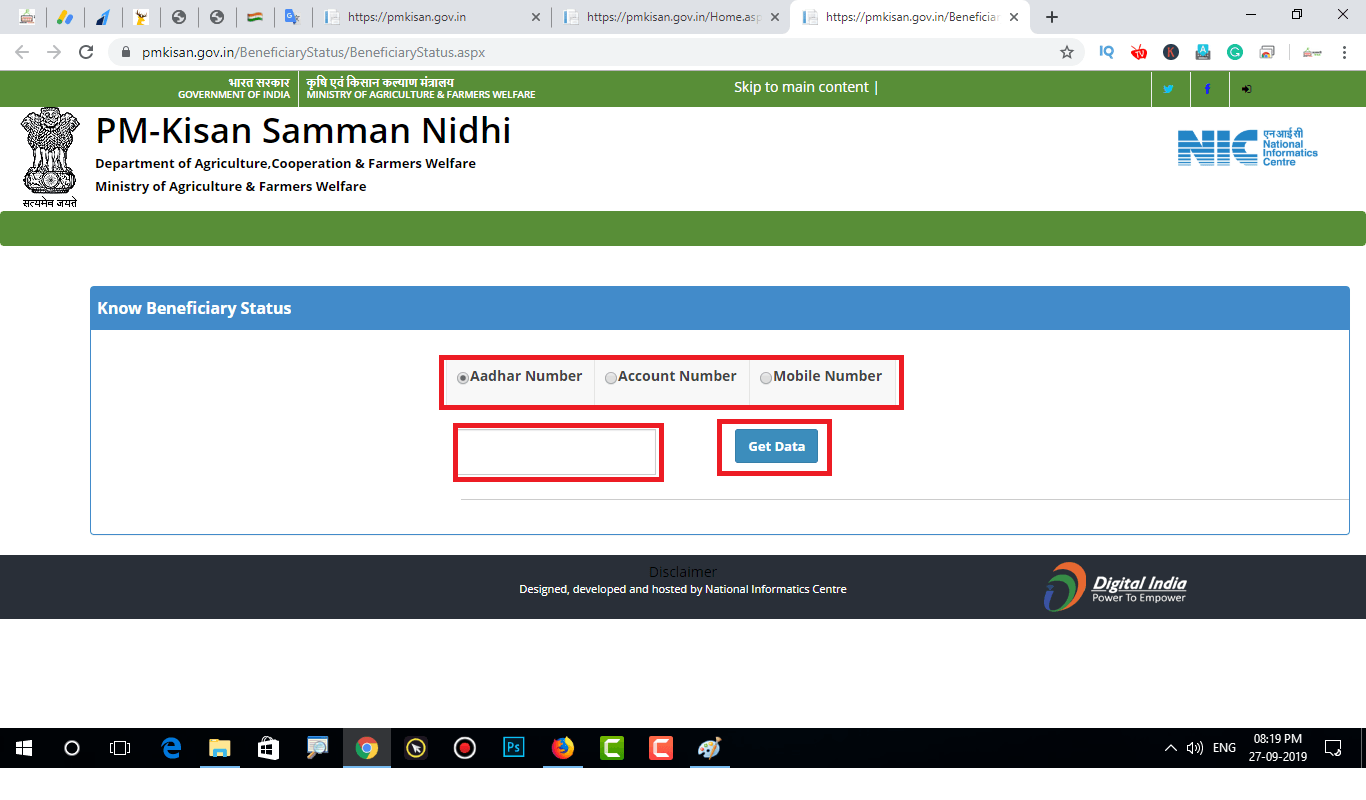Go back with the browser back arrow
The height and width of the screenshot is (800, 1366).
click(22, 52)
